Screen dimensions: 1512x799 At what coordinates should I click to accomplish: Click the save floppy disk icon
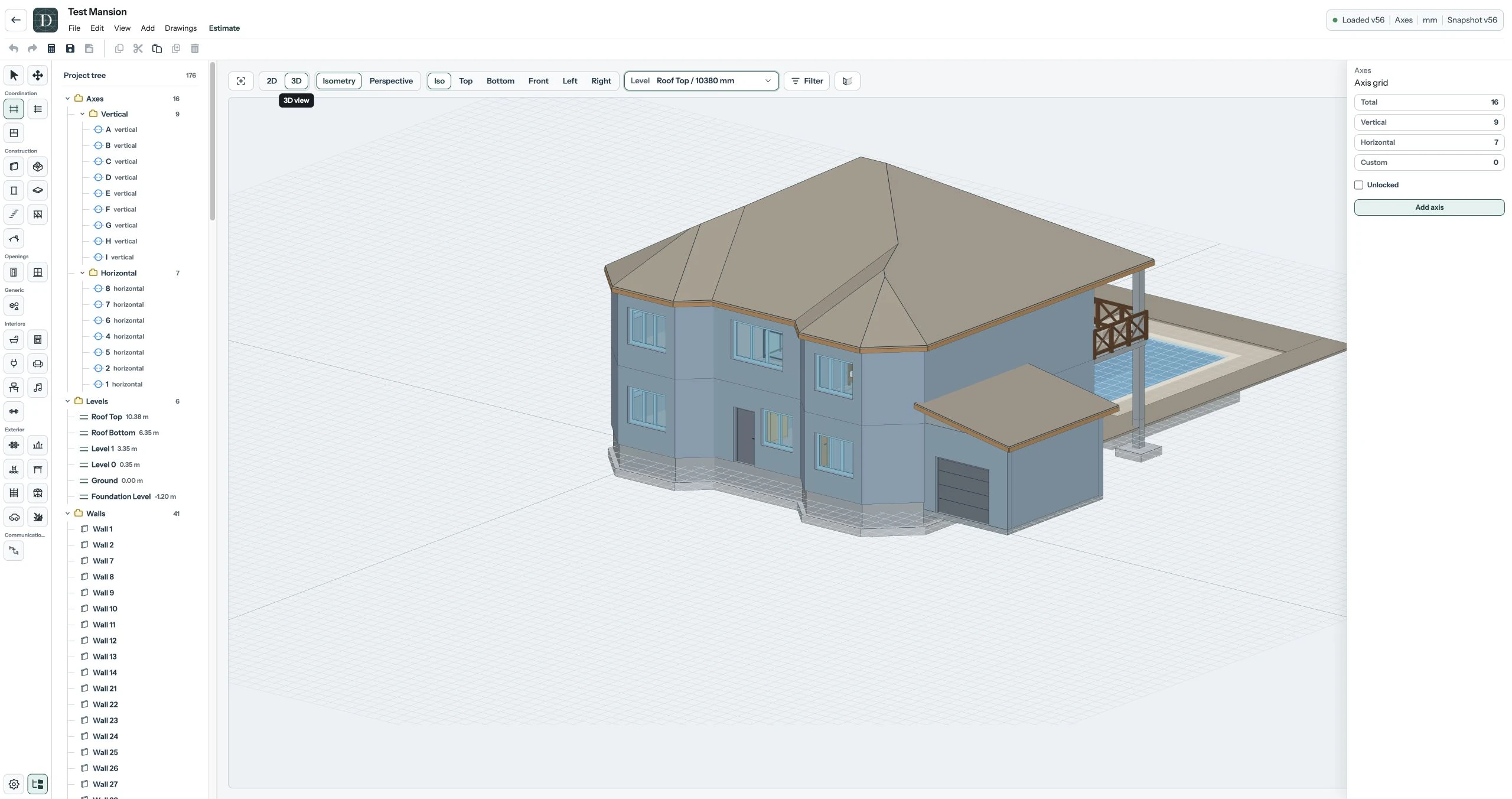[70, 48]
